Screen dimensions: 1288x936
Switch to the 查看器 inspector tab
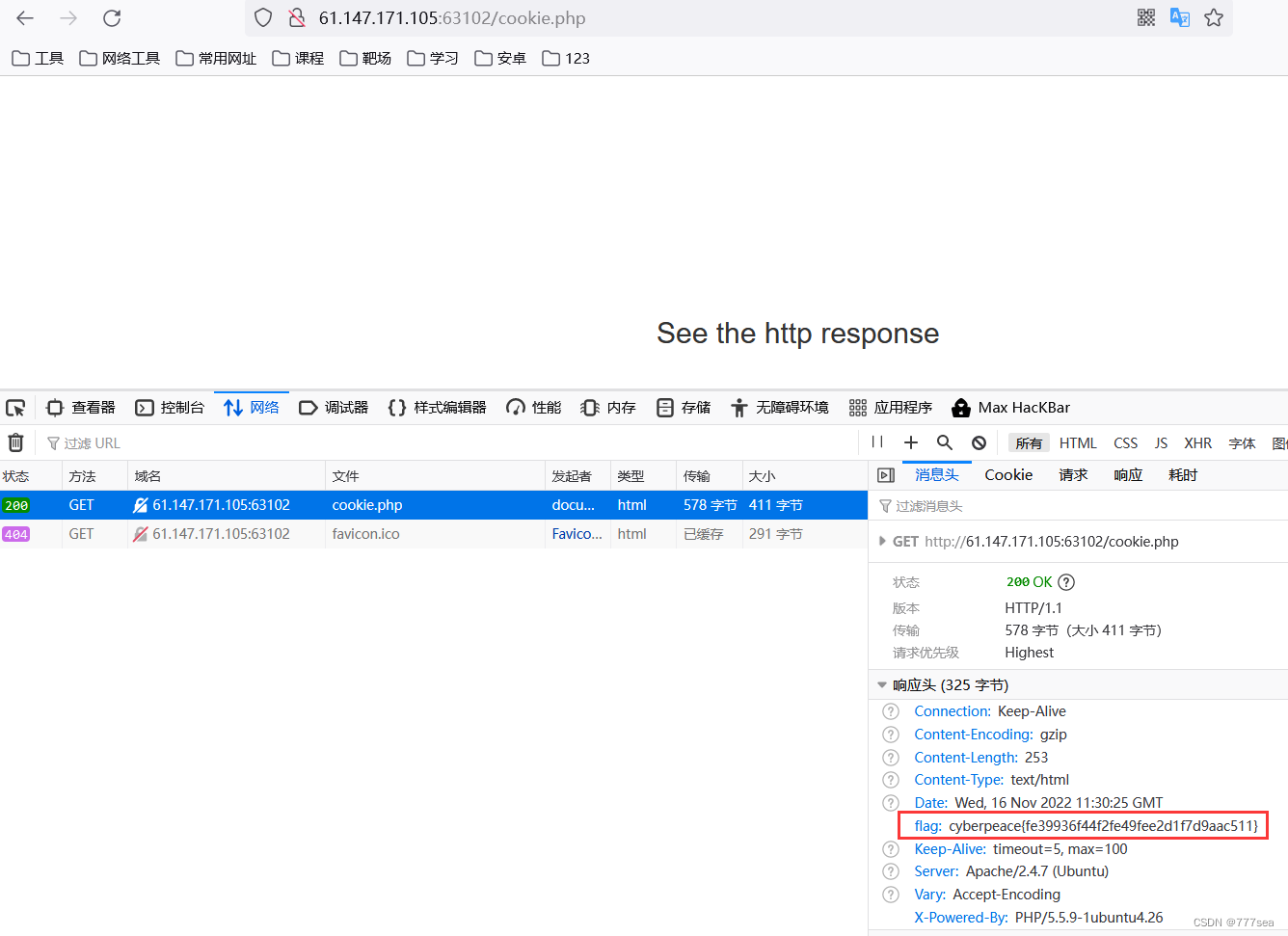click(x=81, y=408)
